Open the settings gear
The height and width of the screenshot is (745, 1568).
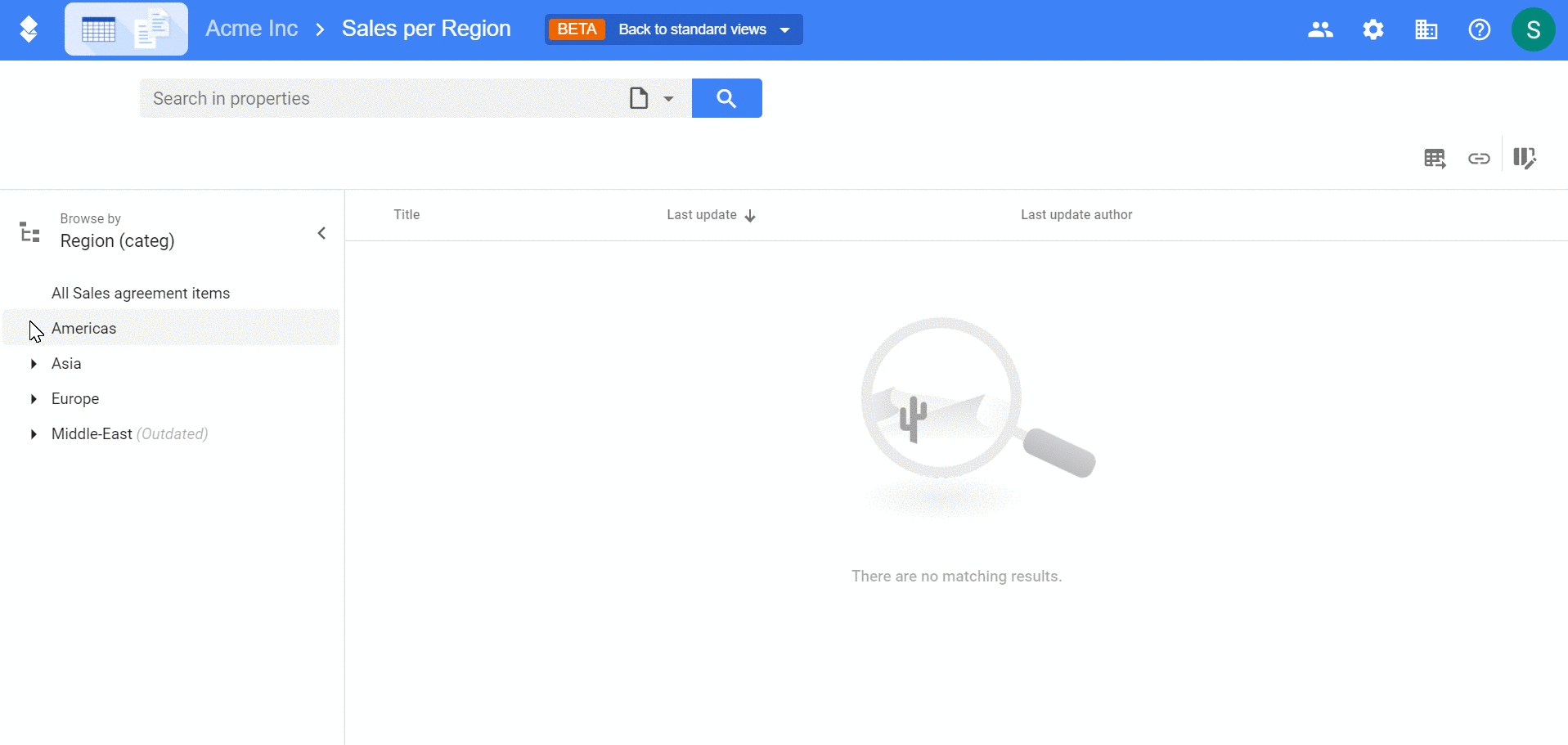click(x=1373, y=29)
